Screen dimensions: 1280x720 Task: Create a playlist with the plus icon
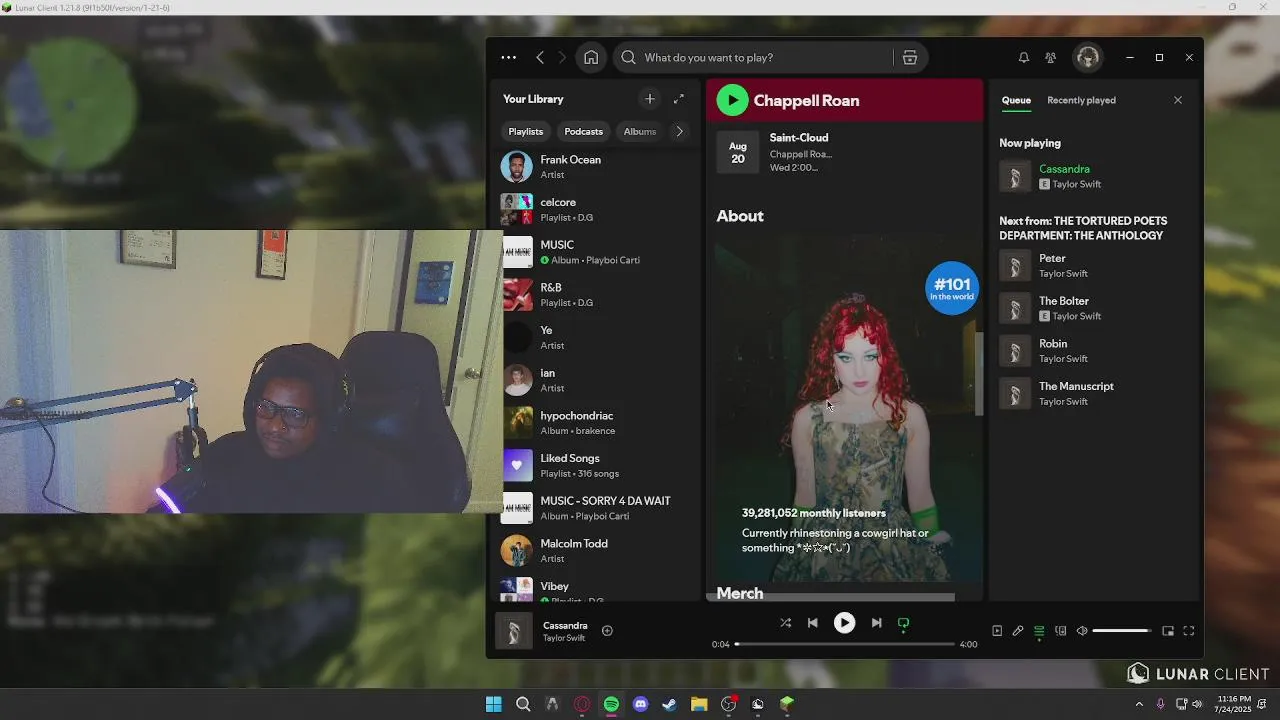tap(650, 98)
